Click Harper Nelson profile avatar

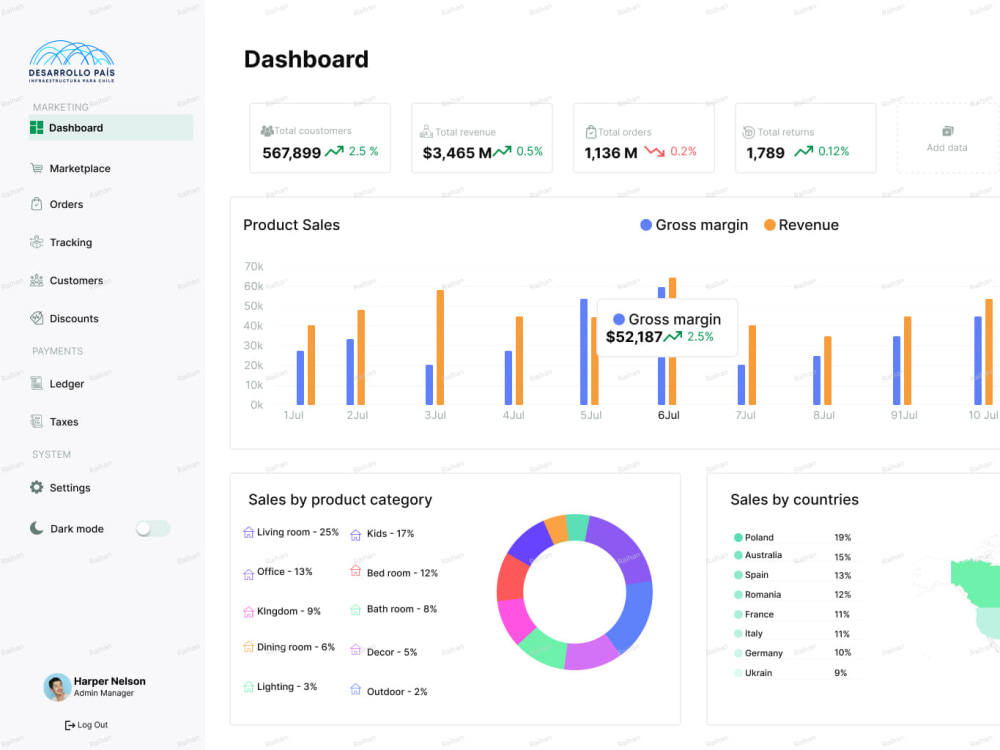coord(57,687)
